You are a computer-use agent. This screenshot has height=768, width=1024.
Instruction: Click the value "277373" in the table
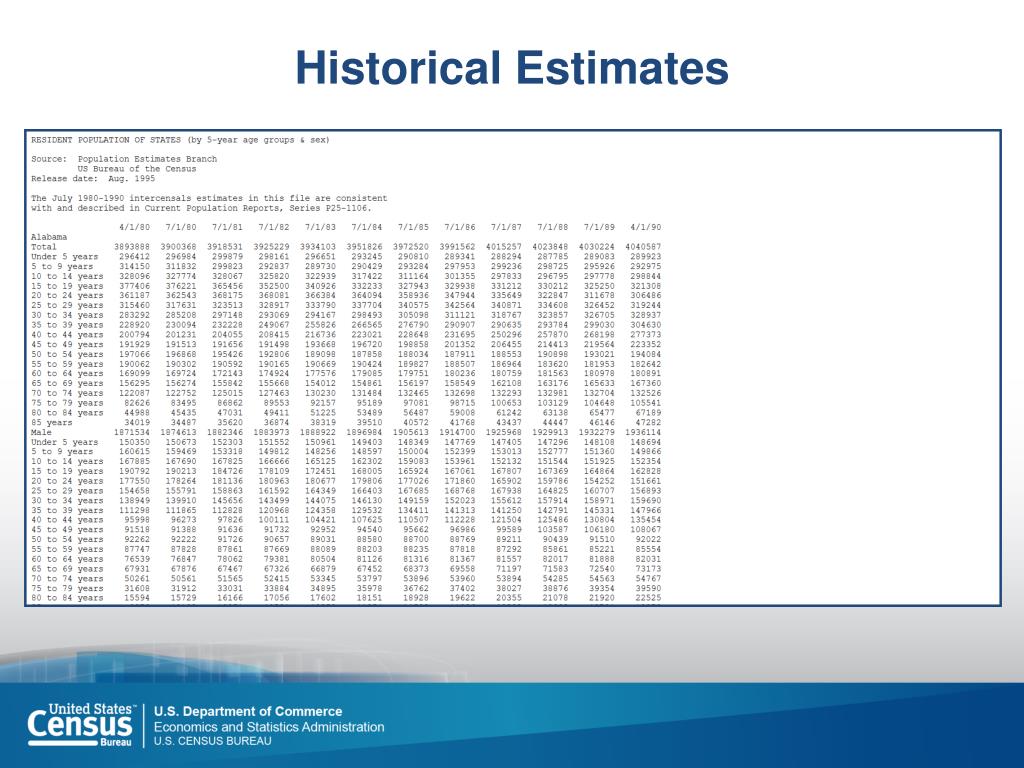tap(645, 335)
